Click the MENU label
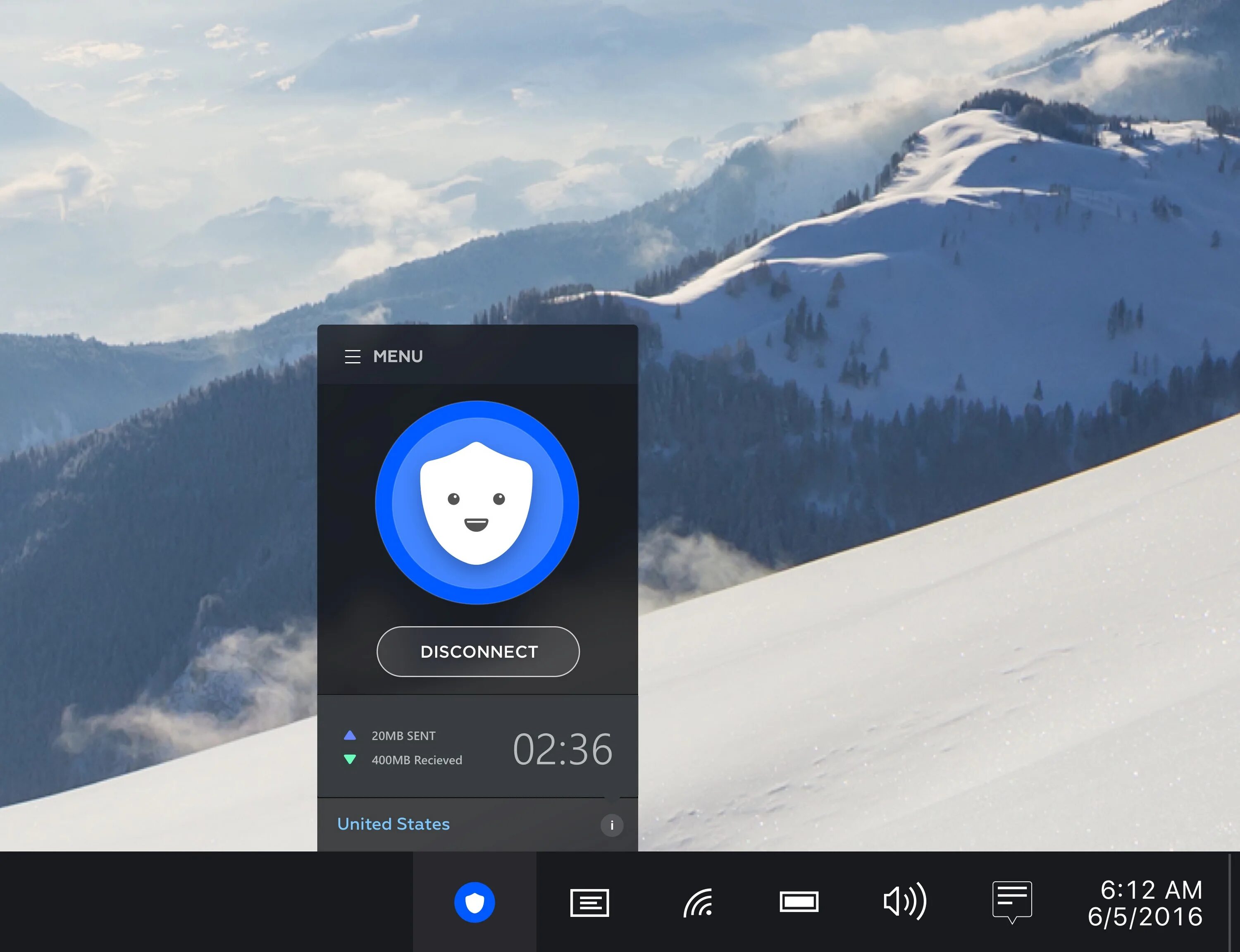This screenshot has height=952, width=1240. 398,356
